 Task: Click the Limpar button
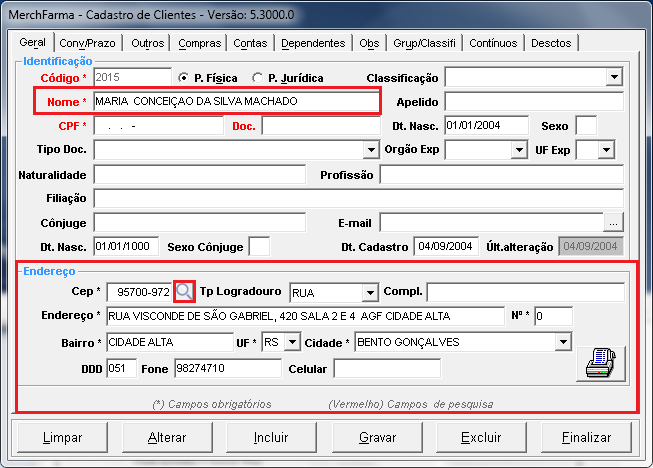pos(63,438)
